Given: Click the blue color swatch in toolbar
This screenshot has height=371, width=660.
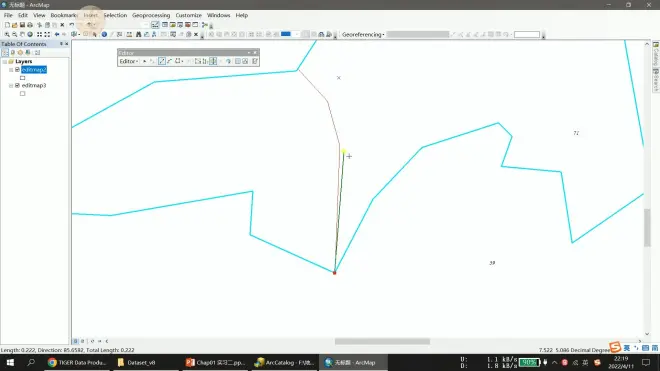Looking at the screenshot, I should click(286, 34).
